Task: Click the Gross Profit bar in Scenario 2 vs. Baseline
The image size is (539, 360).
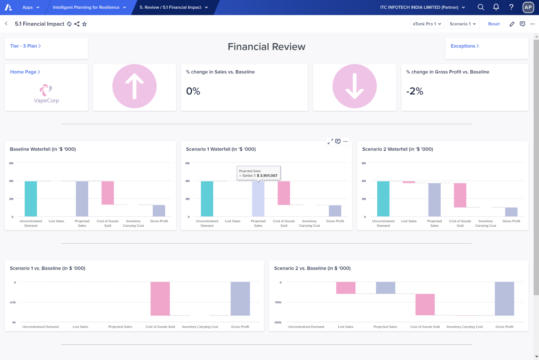Action: 505,299
